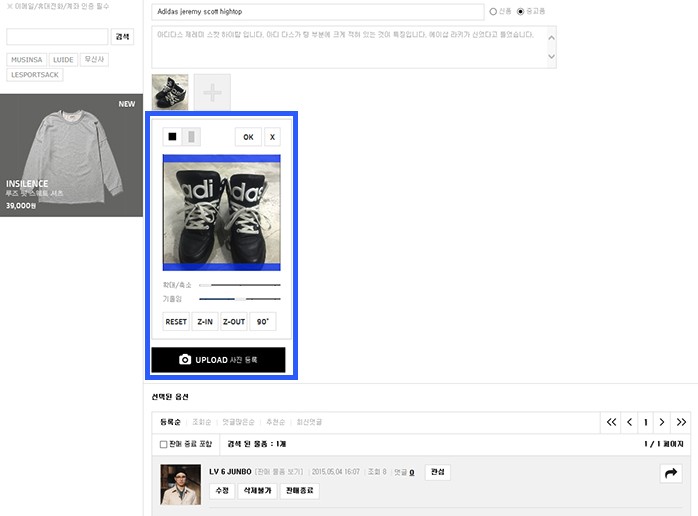
Task: Click the 판매종료 (end sale) button
Action: point(300,491)
